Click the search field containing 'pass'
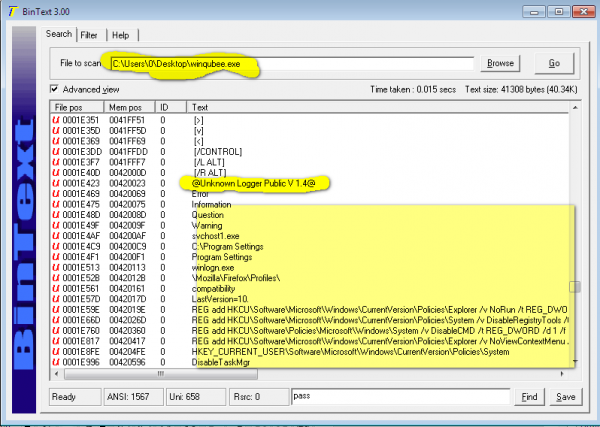This screenshot has width=600, height=427. [400, 396]
